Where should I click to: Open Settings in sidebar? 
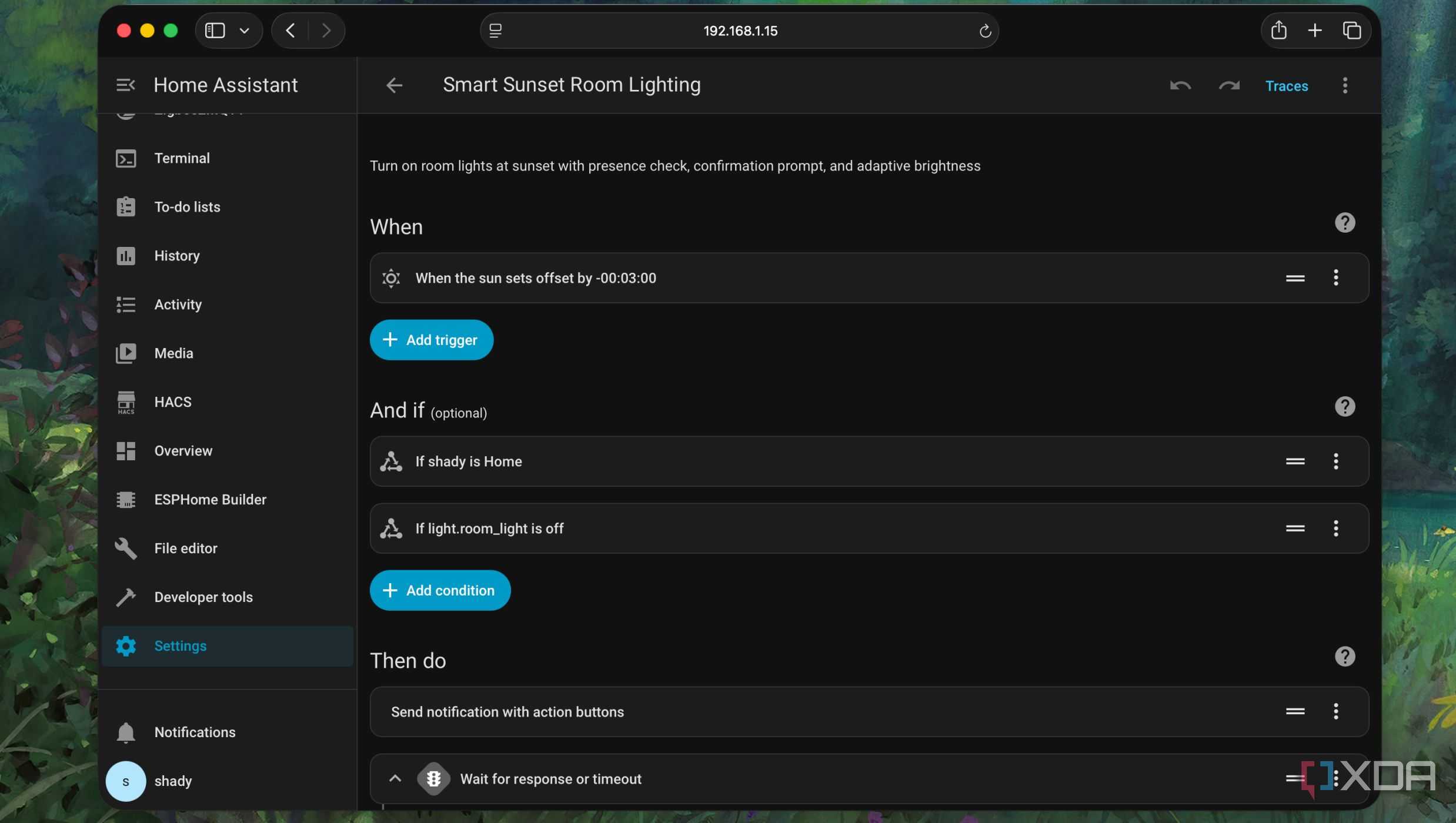[x=227, y=646]
